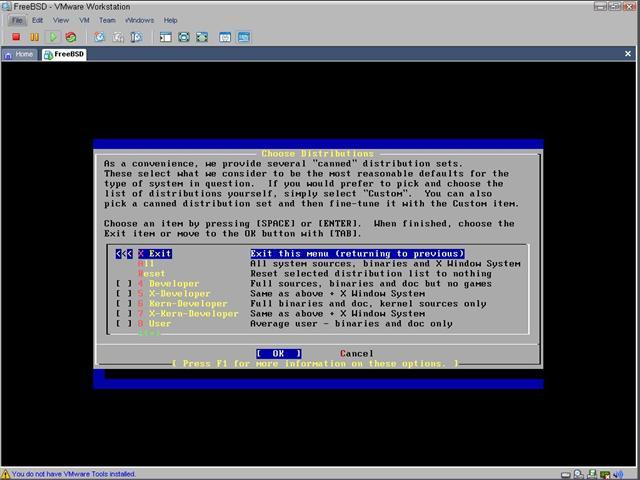Click the Revert to snapshot icon

tap(118, 37)
